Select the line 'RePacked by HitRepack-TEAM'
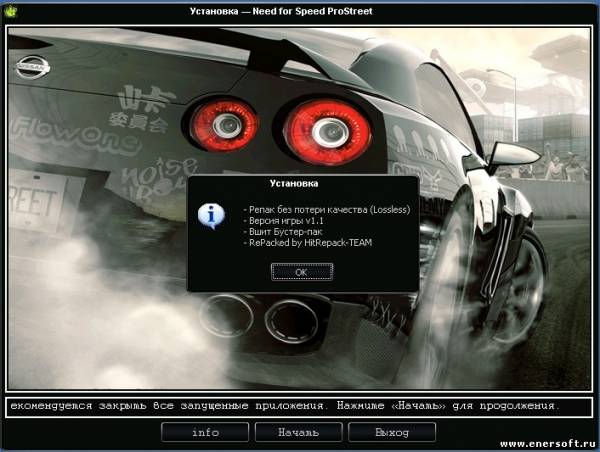This screenshot has height=452, width=600. 310,242
